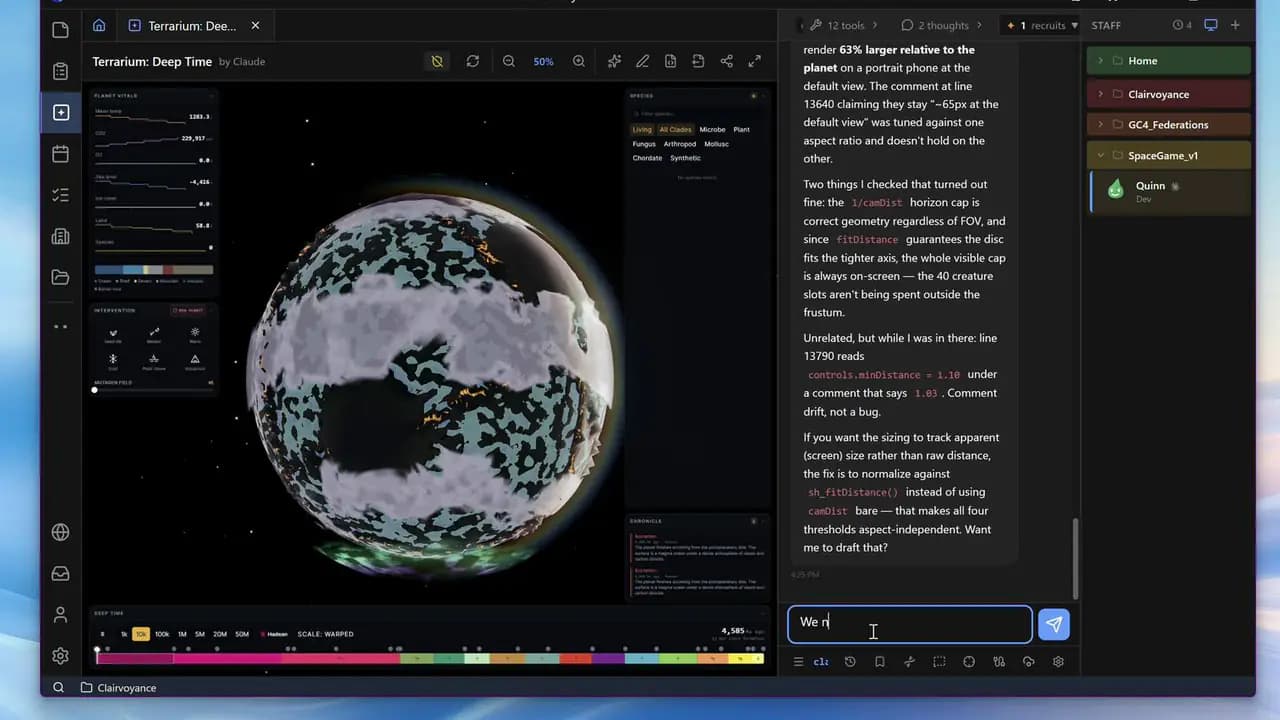Screen dimensions: 1280x720
Task: Expand artifact preview to fullscreen
Action: coord(755,61)
